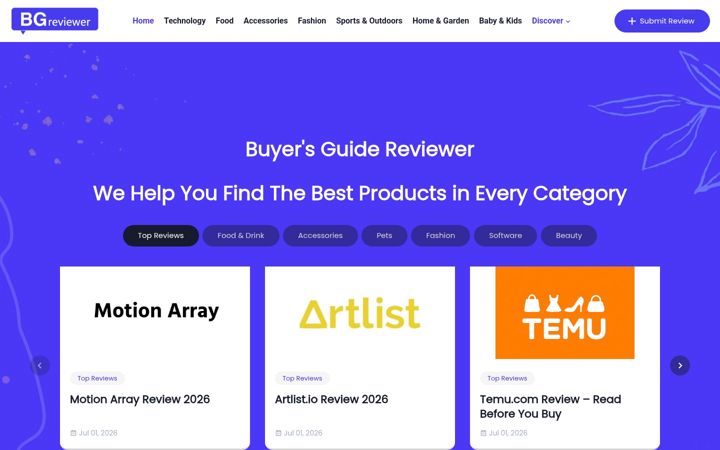Open Temu.com Review – Read Before You Buy
720x450 pixels.
point(551,406)
